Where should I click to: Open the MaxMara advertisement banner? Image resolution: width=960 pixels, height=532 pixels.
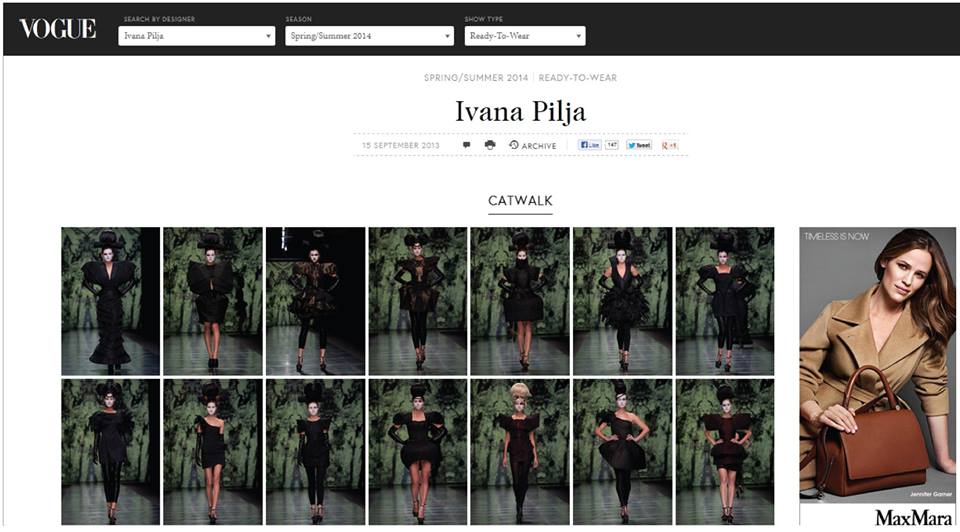point(877,376)
